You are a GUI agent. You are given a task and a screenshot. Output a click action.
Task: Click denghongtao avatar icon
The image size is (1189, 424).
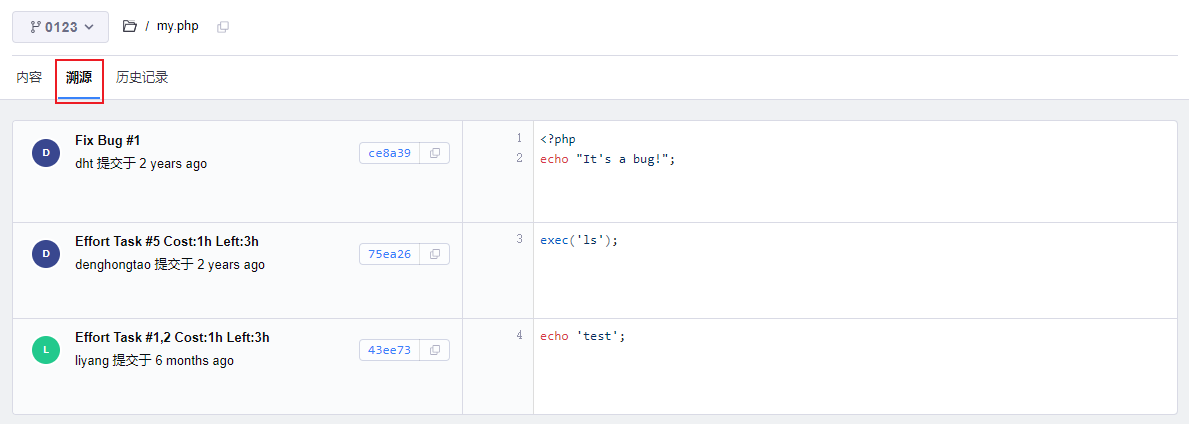46,254
